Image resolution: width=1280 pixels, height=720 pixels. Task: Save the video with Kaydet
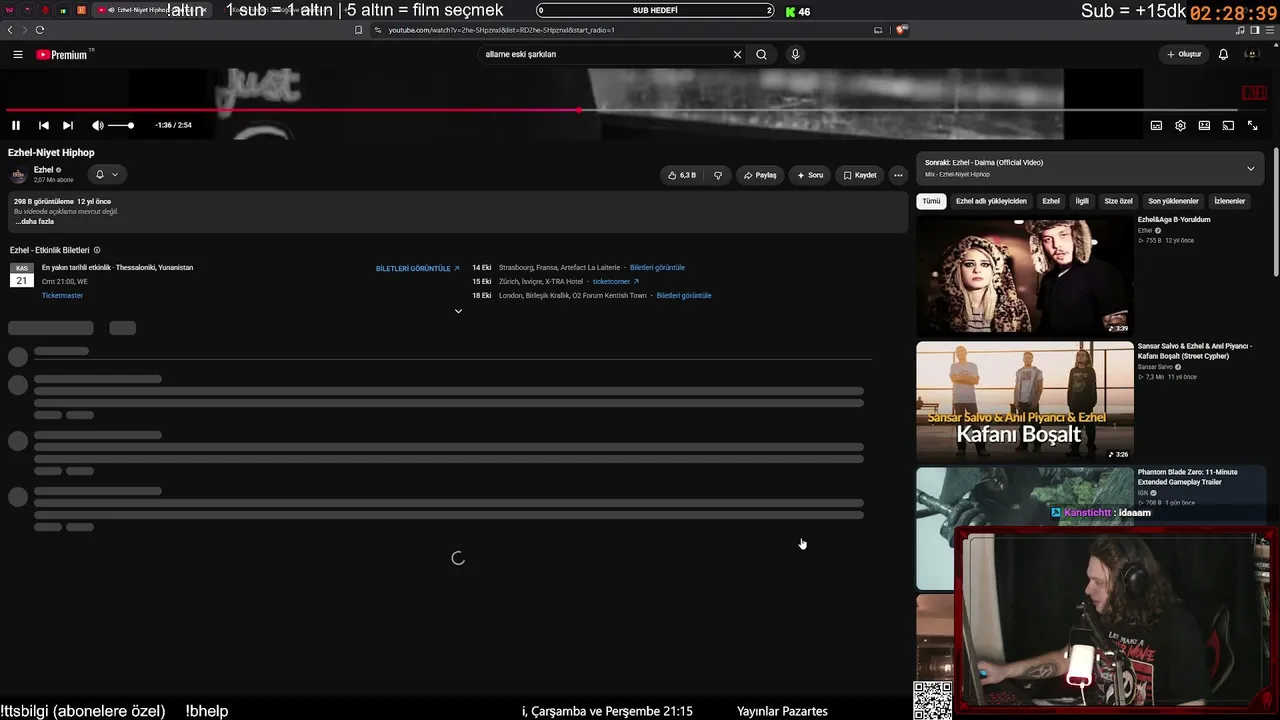click(x=860, y=175)
